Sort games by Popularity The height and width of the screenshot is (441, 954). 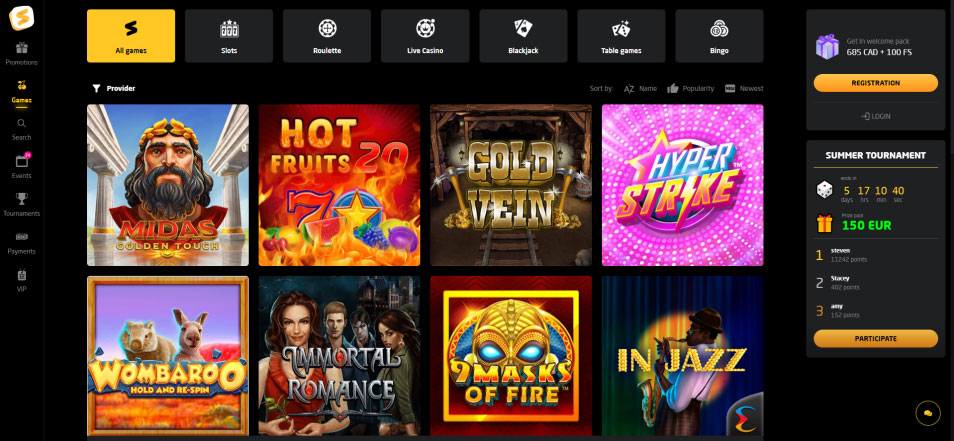691,89
